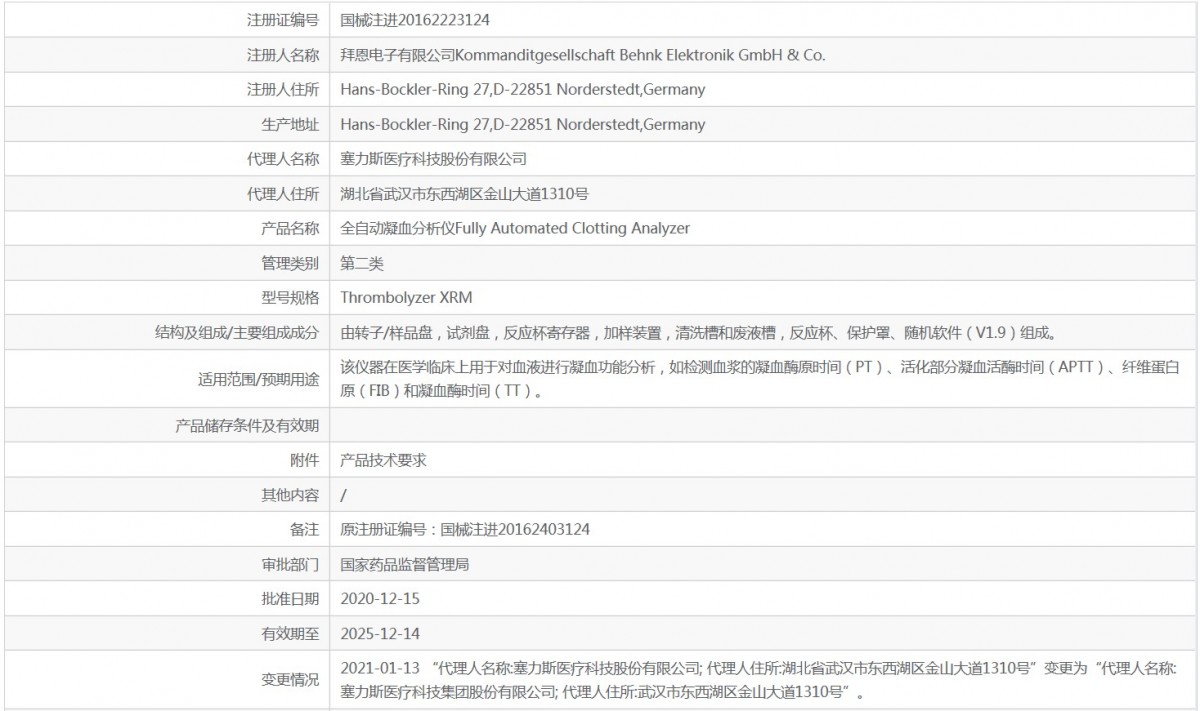Select expiry date 2025-12-14
The image size is (1200, 711).
[x=382, y=634]
